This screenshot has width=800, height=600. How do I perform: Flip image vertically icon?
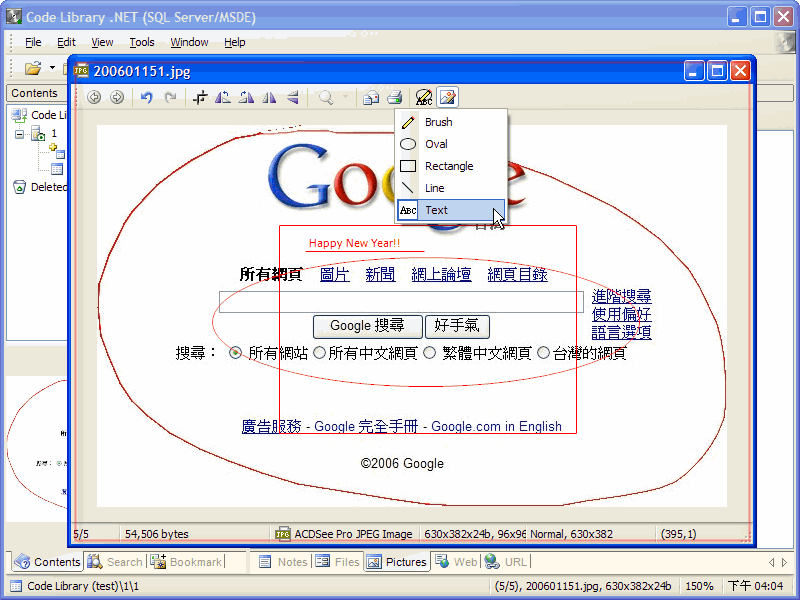click(x=292, y=97)
